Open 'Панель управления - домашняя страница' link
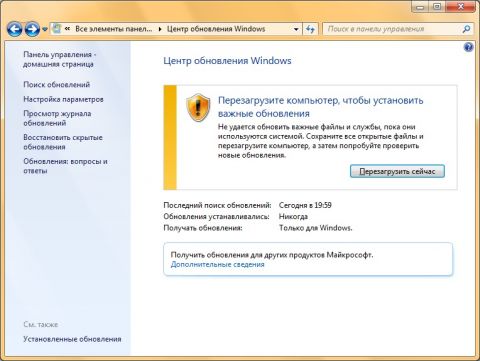This screenshot has height=361, width=480. click(x=60, y=59)
